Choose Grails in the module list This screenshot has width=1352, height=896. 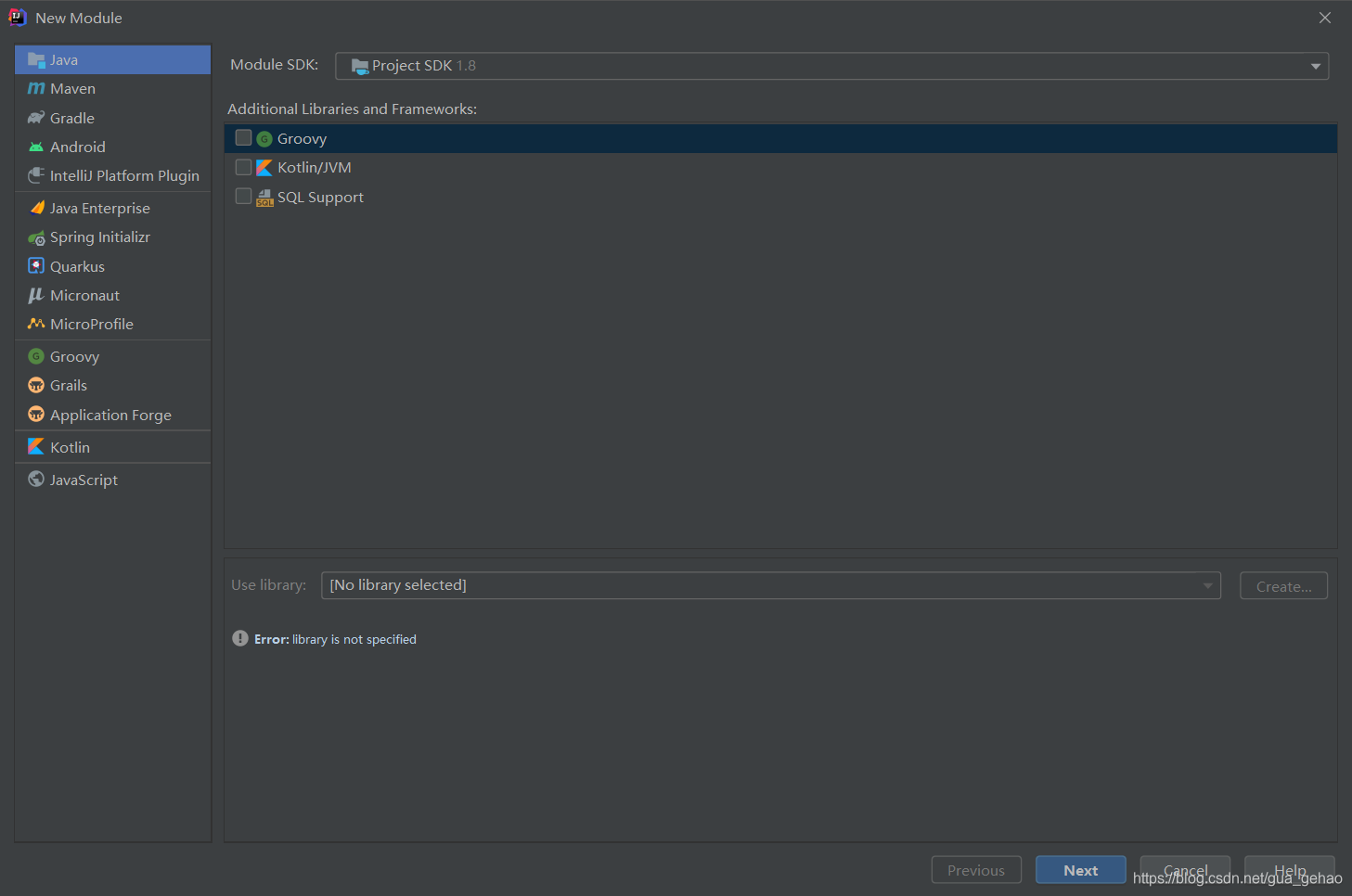click(x=113, y=385)
